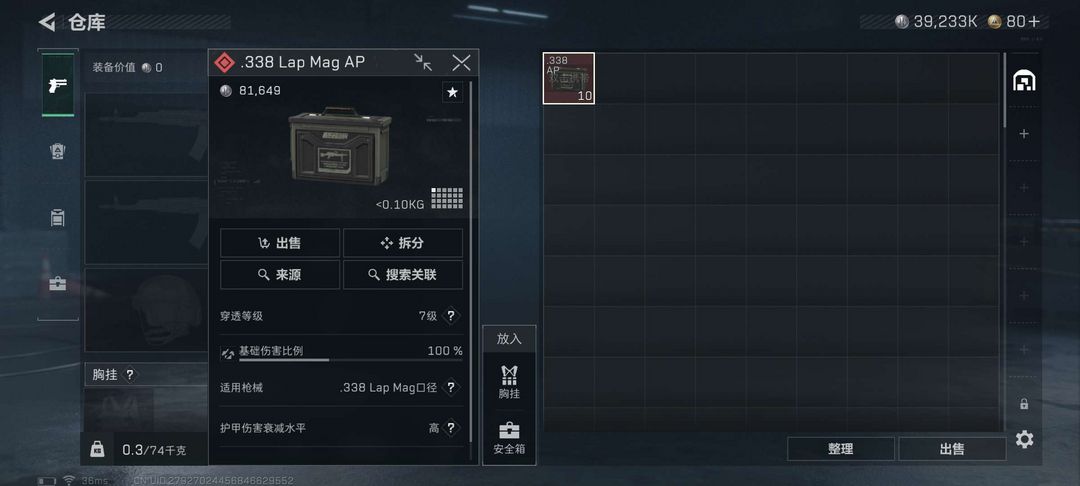The width and height of the screenshot is (1080, 486).
Task: Open the armor vest tab in left sidebar
Action: pyautogui.click(x=58, y=151)
